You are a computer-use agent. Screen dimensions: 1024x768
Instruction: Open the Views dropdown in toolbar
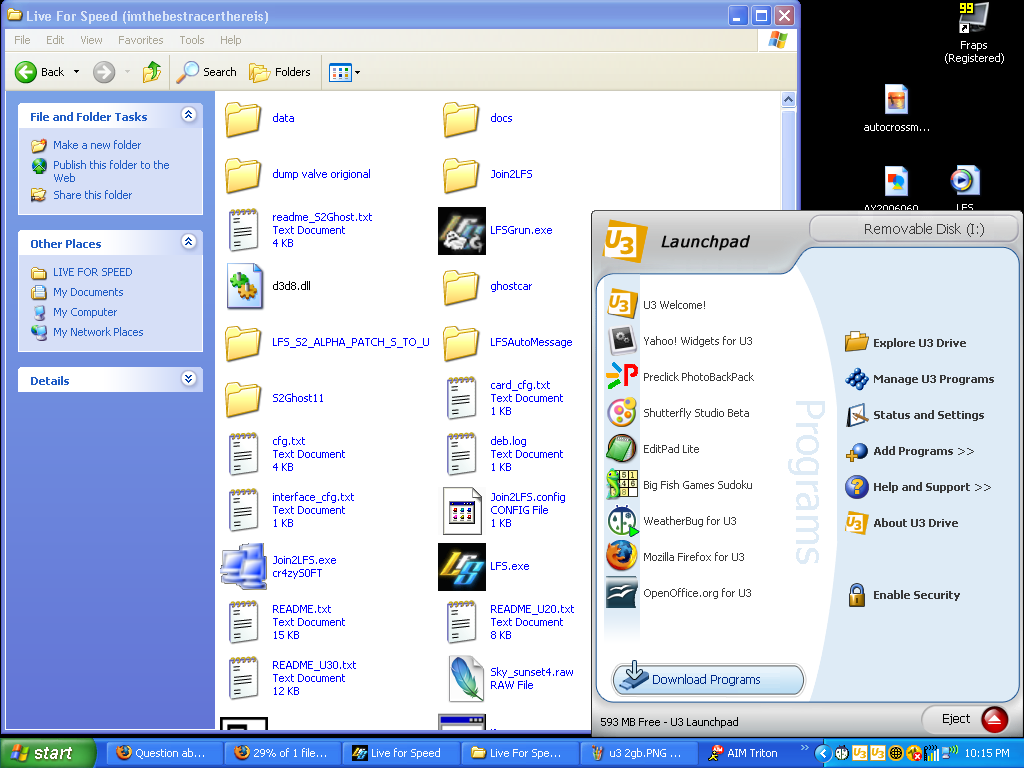click(x=357, y=72)
